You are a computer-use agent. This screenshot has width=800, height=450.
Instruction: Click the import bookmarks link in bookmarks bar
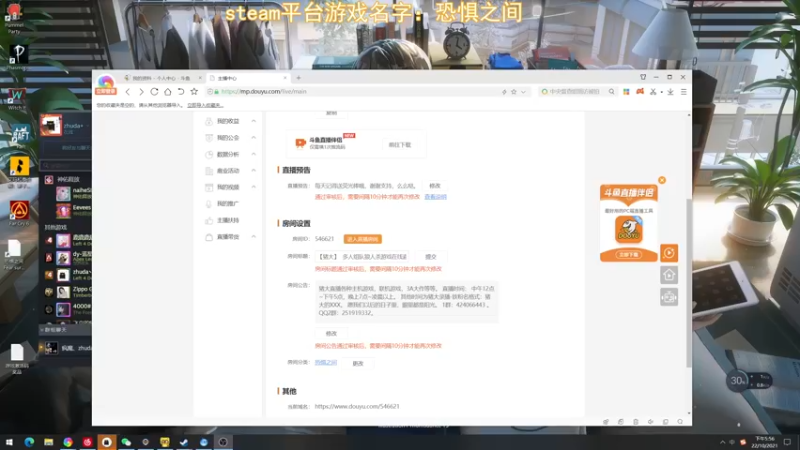click(205, 105)
